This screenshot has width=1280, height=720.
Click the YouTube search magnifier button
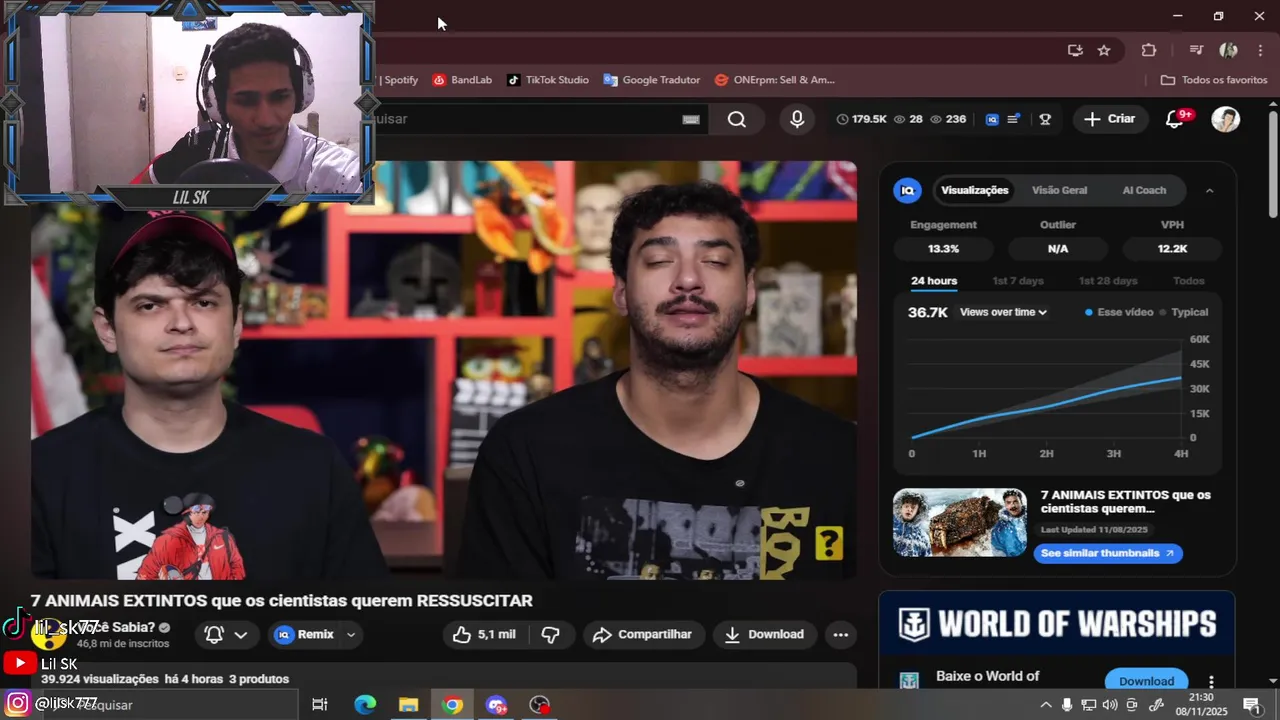coord(737,119)
